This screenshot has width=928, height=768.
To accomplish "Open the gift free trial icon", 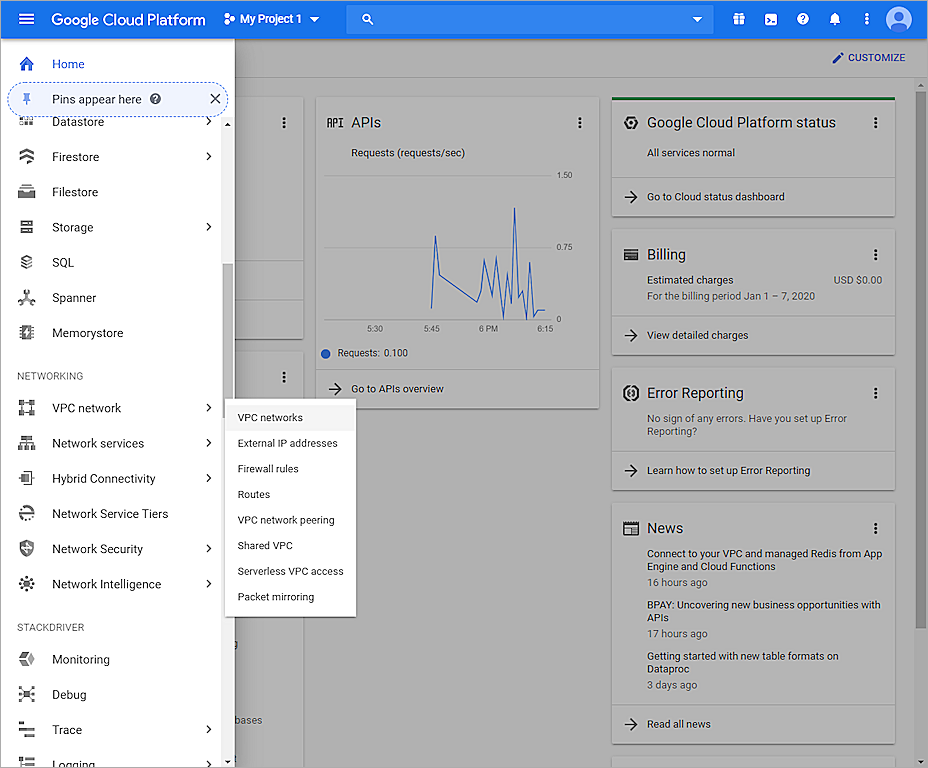I will pos(739,19).
